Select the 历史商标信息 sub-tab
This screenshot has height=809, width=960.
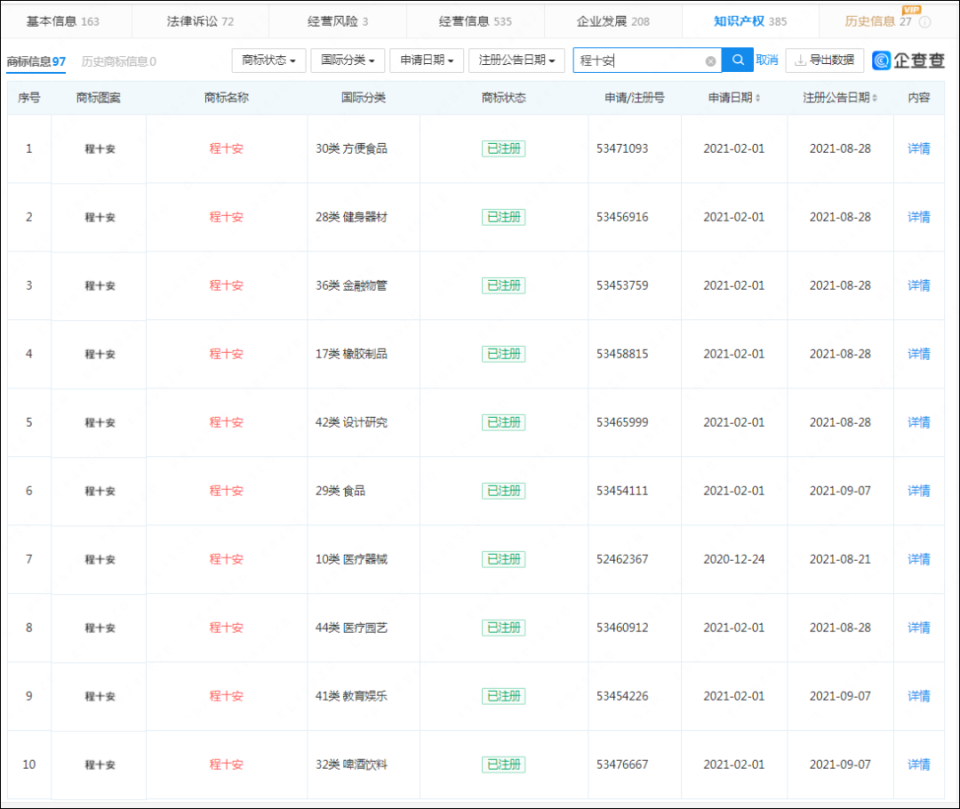click(118, 62)
